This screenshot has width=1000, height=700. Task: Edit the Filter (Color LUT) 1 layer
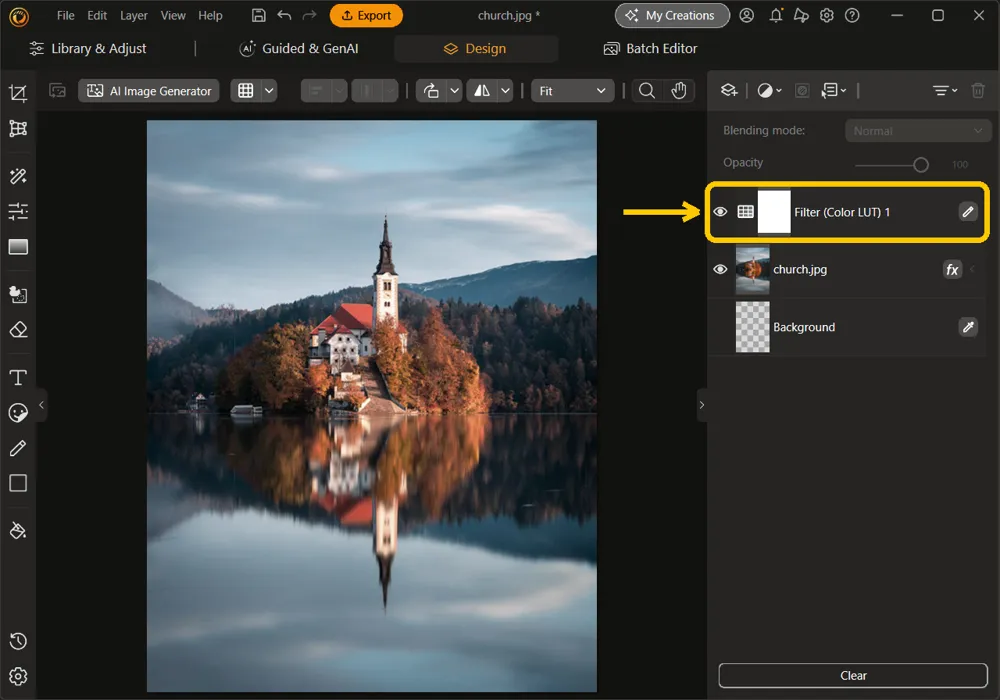point(967,212)
